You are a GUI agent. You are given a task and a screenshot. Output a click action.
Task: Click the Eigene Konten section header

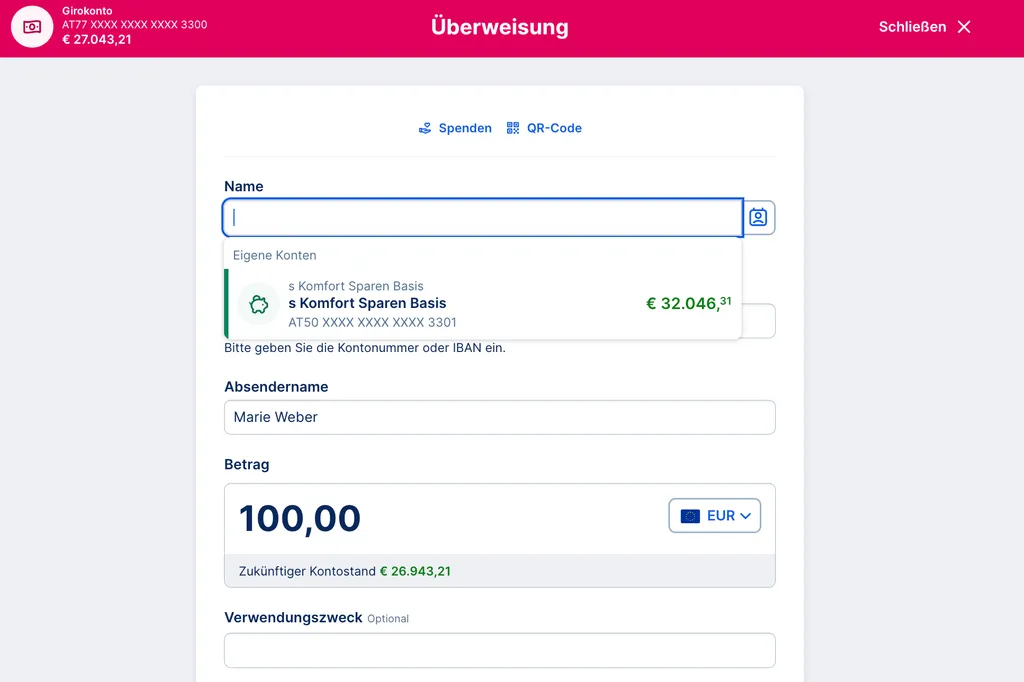coord(274,255)
